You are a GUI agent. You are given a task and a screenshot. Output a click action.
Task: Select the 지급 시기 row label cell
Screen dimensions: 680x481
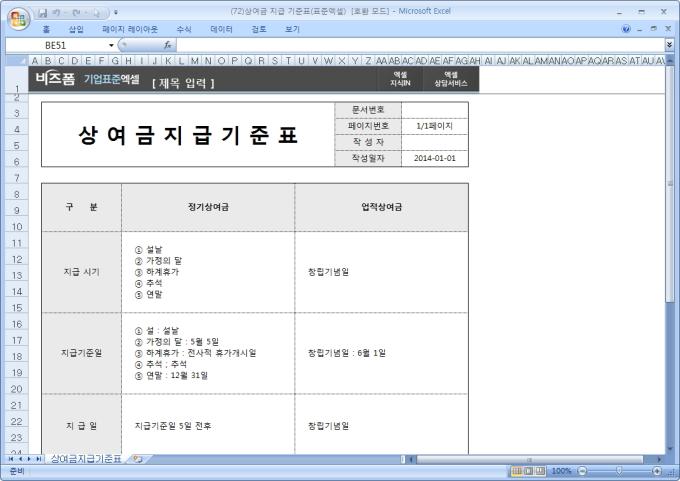[82, 272]
